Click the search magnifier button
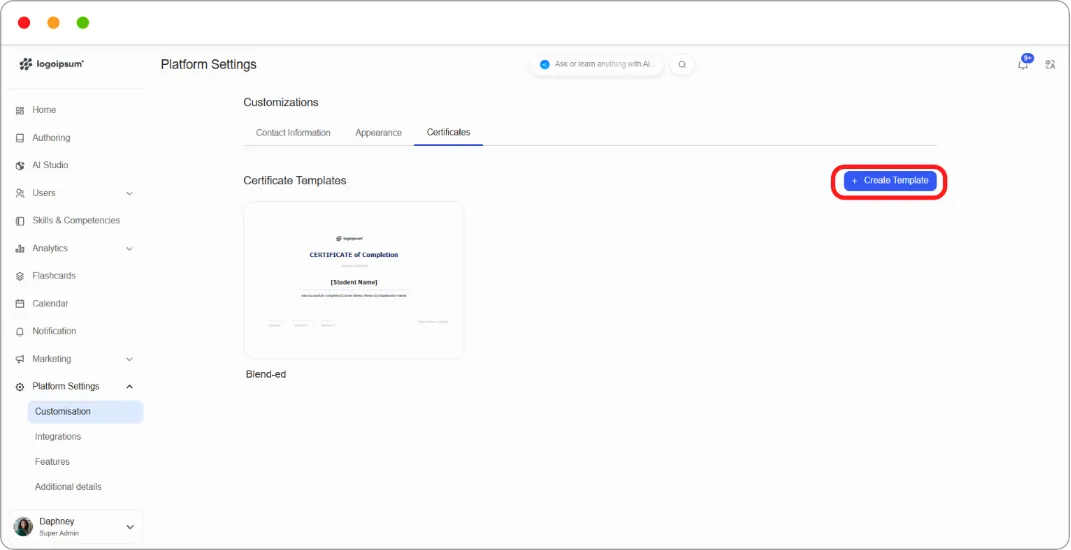 coord(682,64)
